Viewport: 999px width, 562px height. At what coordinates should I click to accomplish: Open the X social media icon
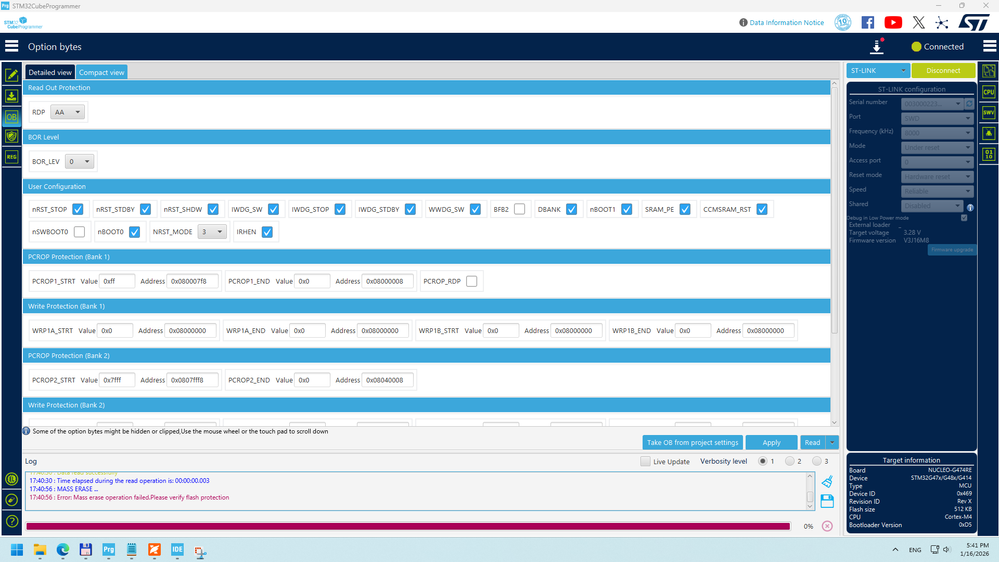tap(918, 22)
